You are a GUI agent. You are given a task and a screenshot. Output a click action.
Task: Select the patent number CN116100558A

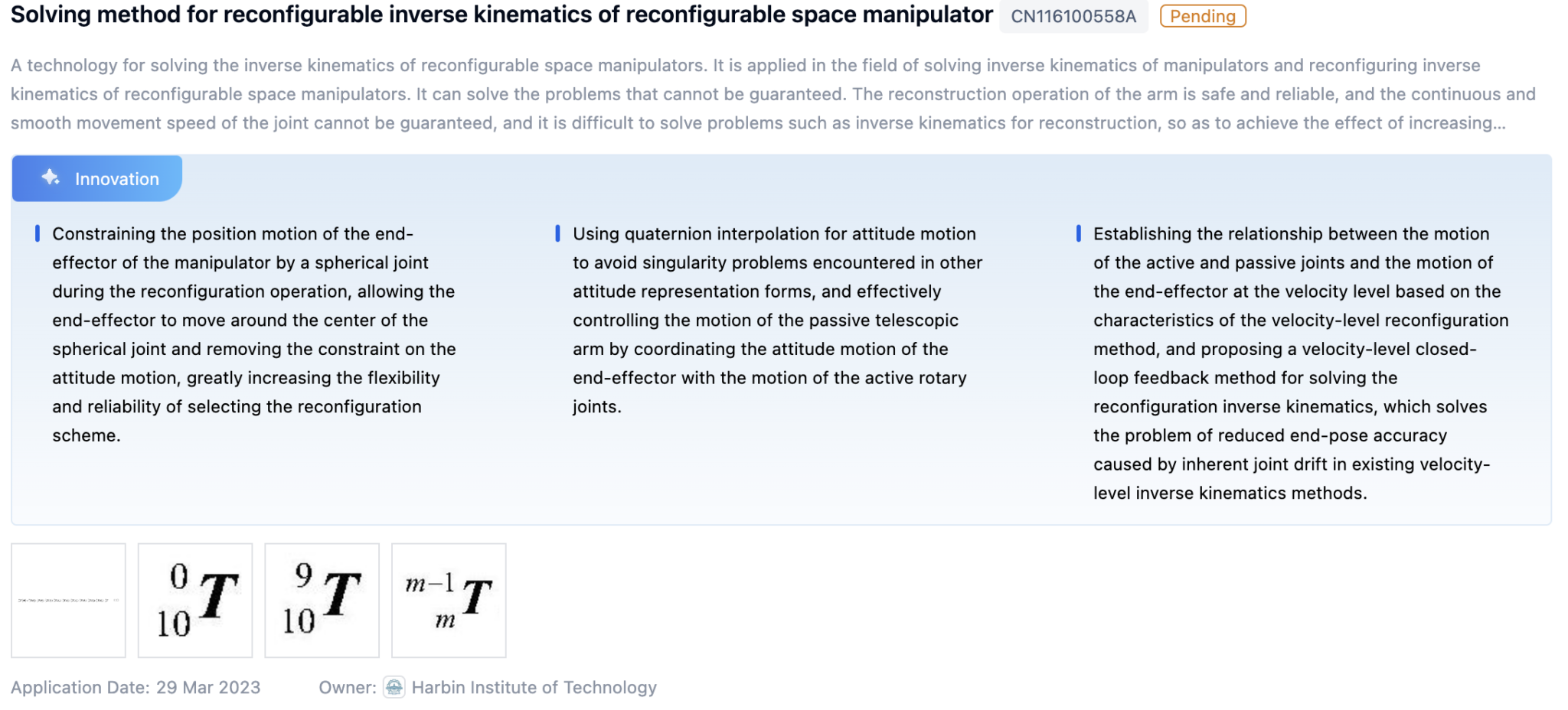click(x=1073, y=16)
